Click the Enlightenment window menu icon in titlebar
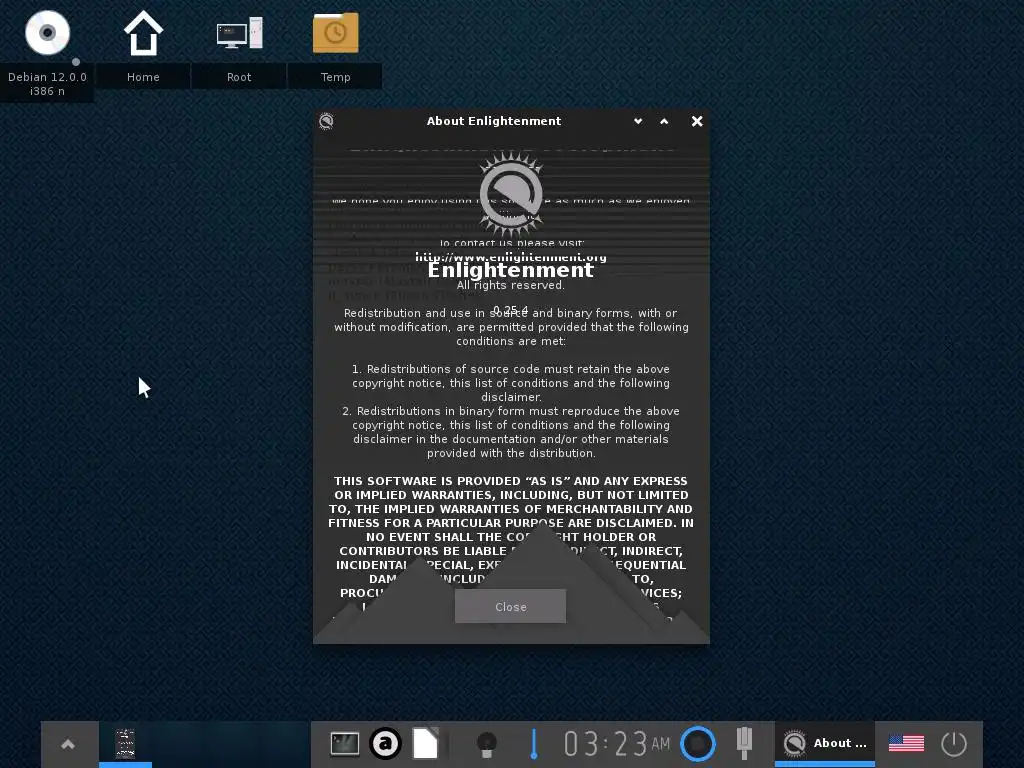Screen dimensions: 1024x768 point(327,121)
